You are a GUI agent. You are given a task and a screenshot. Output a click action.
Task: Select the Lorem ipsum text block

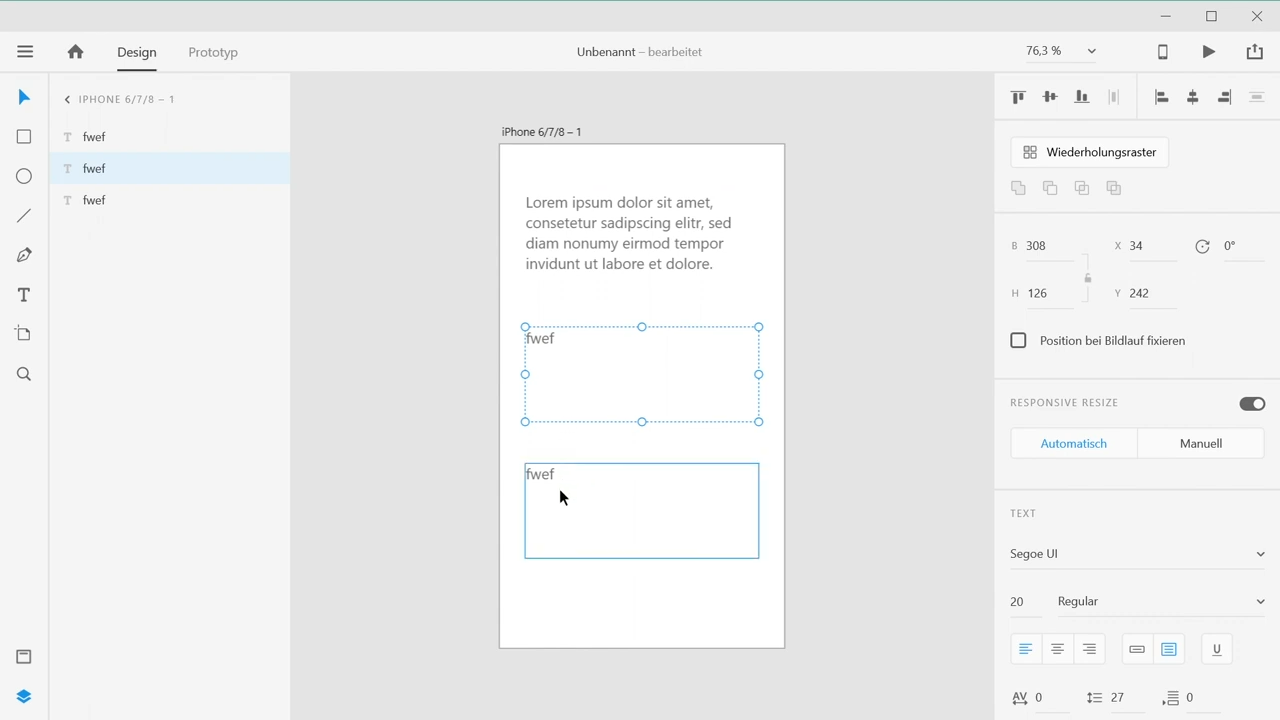(629, 233)
